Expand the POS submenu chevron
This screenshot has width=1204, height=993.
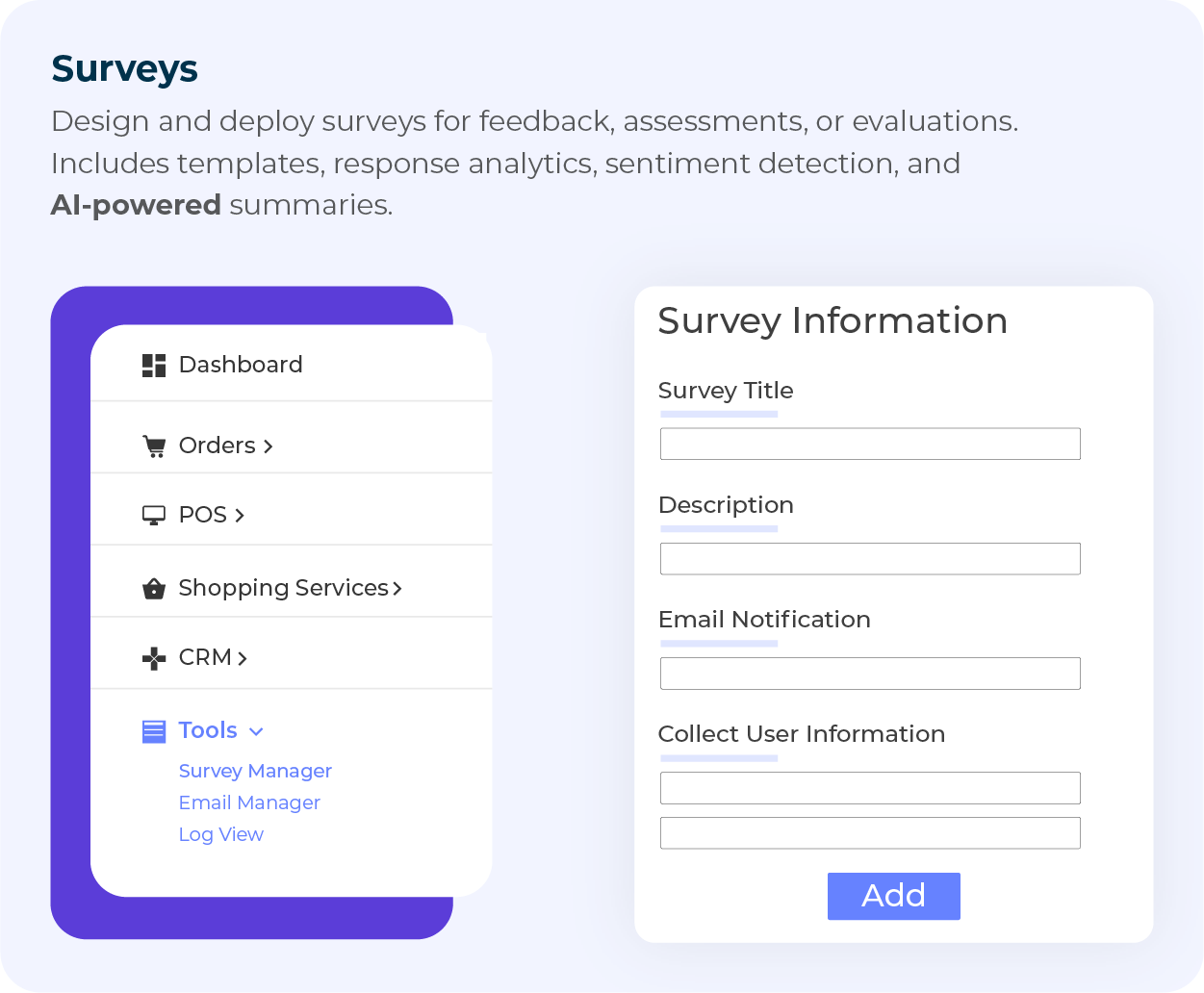click(x=240, y=516)
